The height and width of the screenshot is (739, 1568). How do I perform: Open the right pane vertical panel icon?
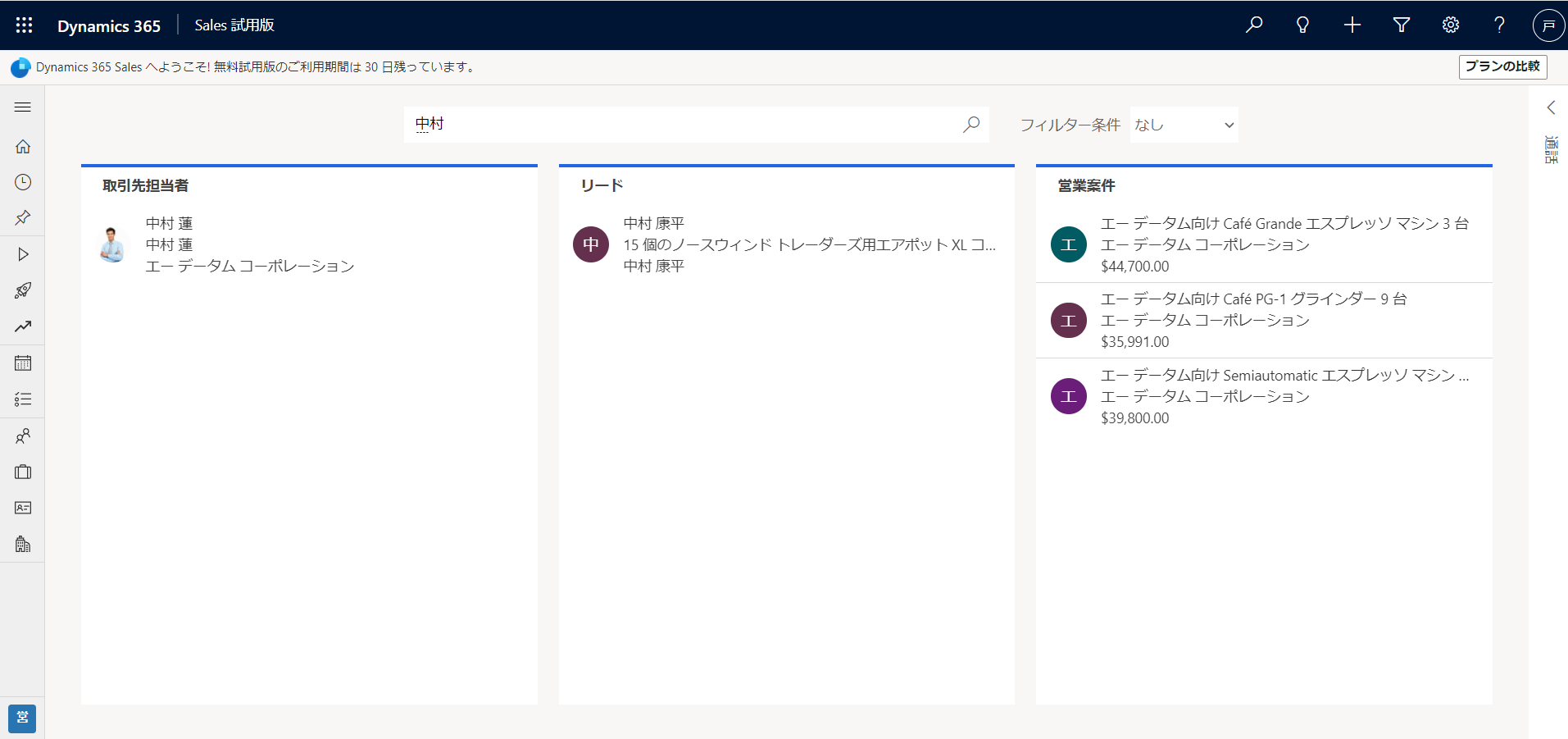coord(1551,150)
